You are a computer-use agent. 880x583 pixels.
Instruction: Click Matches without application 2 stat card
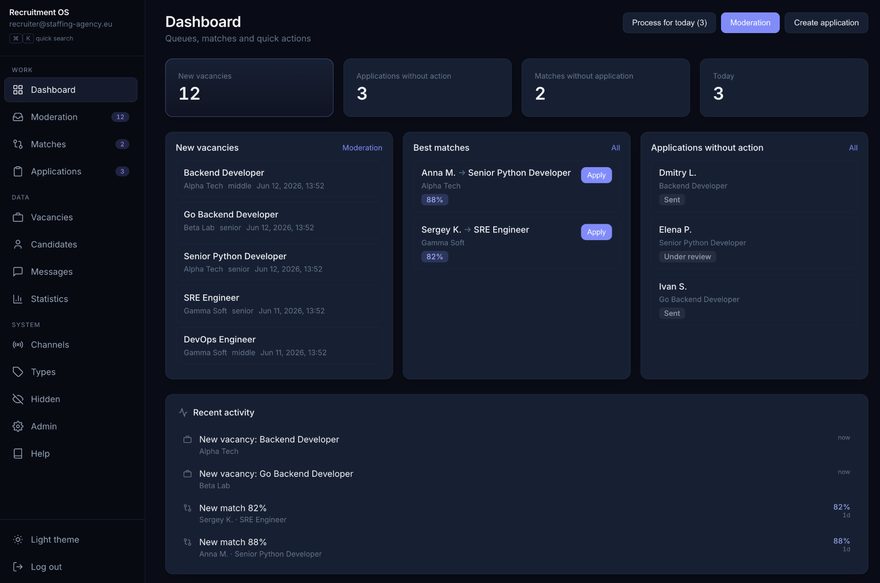pyautogui.click(x=606, y=88)
